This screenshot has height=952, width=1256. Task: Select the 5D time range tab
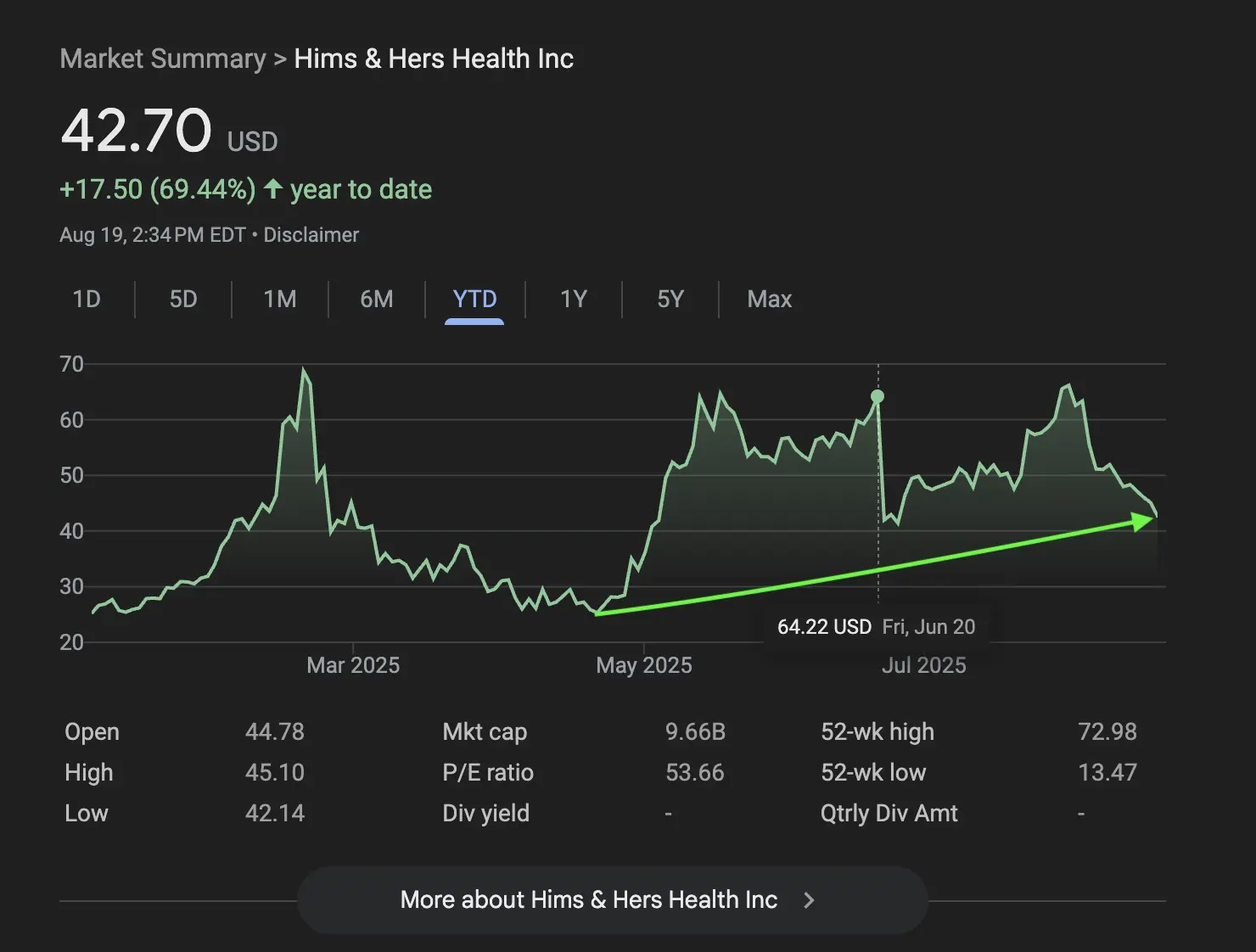183,299
